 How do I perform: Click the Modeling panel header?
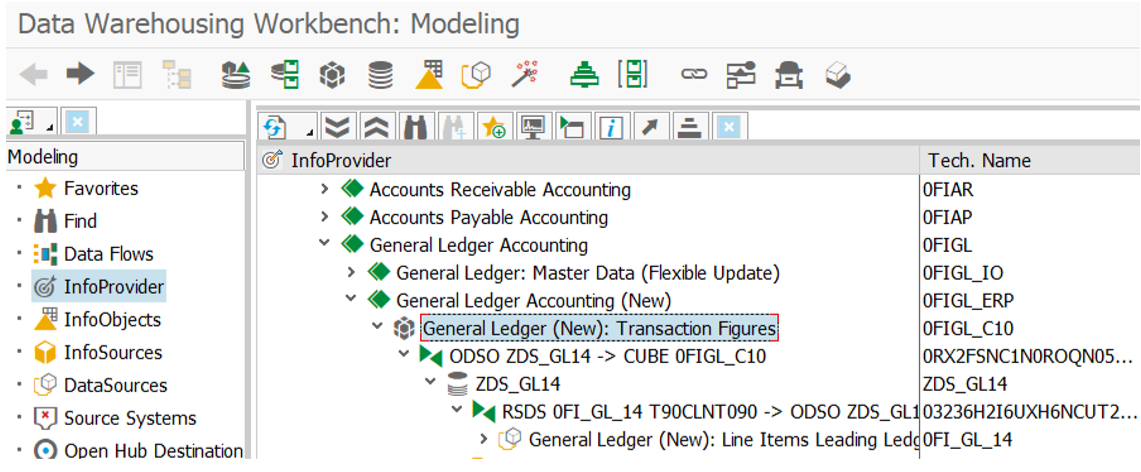pyautogui.click(x=125, y=156)
